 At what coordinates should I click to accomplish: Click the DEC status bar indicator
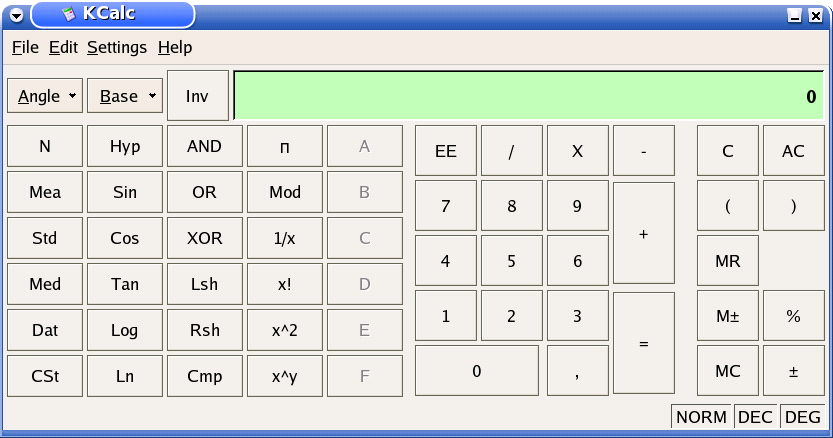tap(755, 417)
